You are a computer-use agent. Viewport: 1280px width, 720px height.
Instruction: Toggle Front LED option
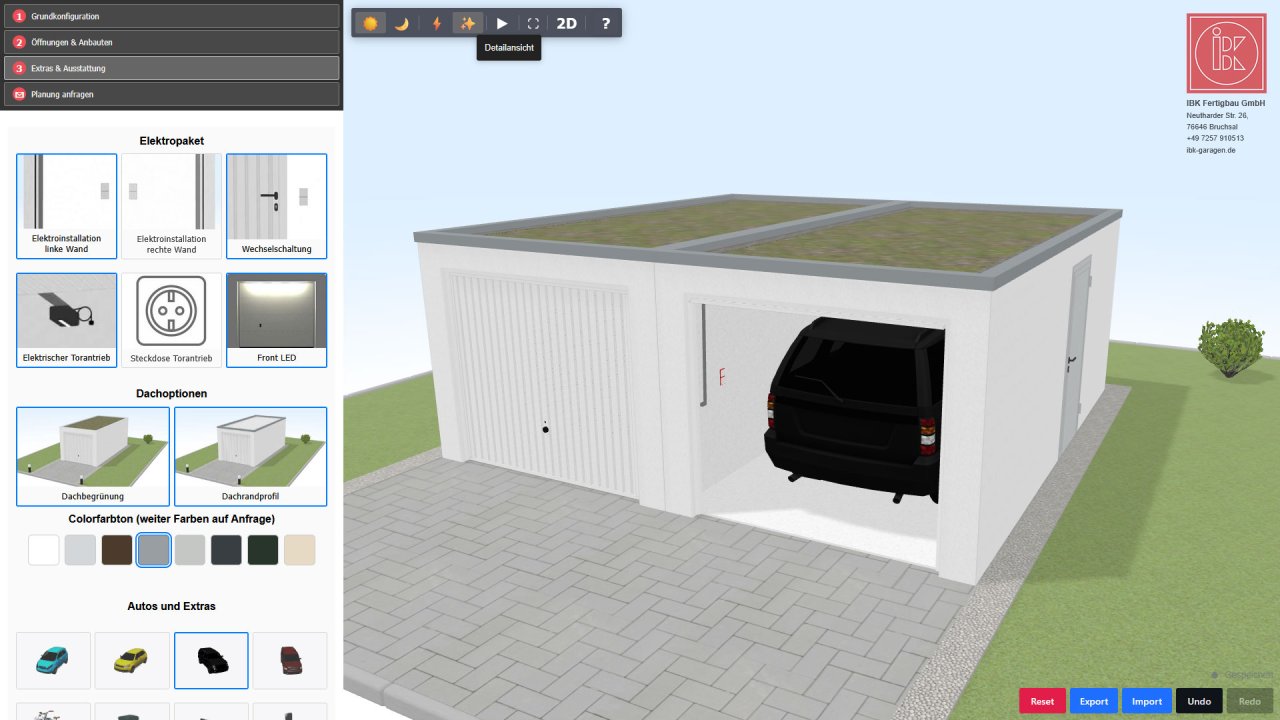tap(276, 320)
